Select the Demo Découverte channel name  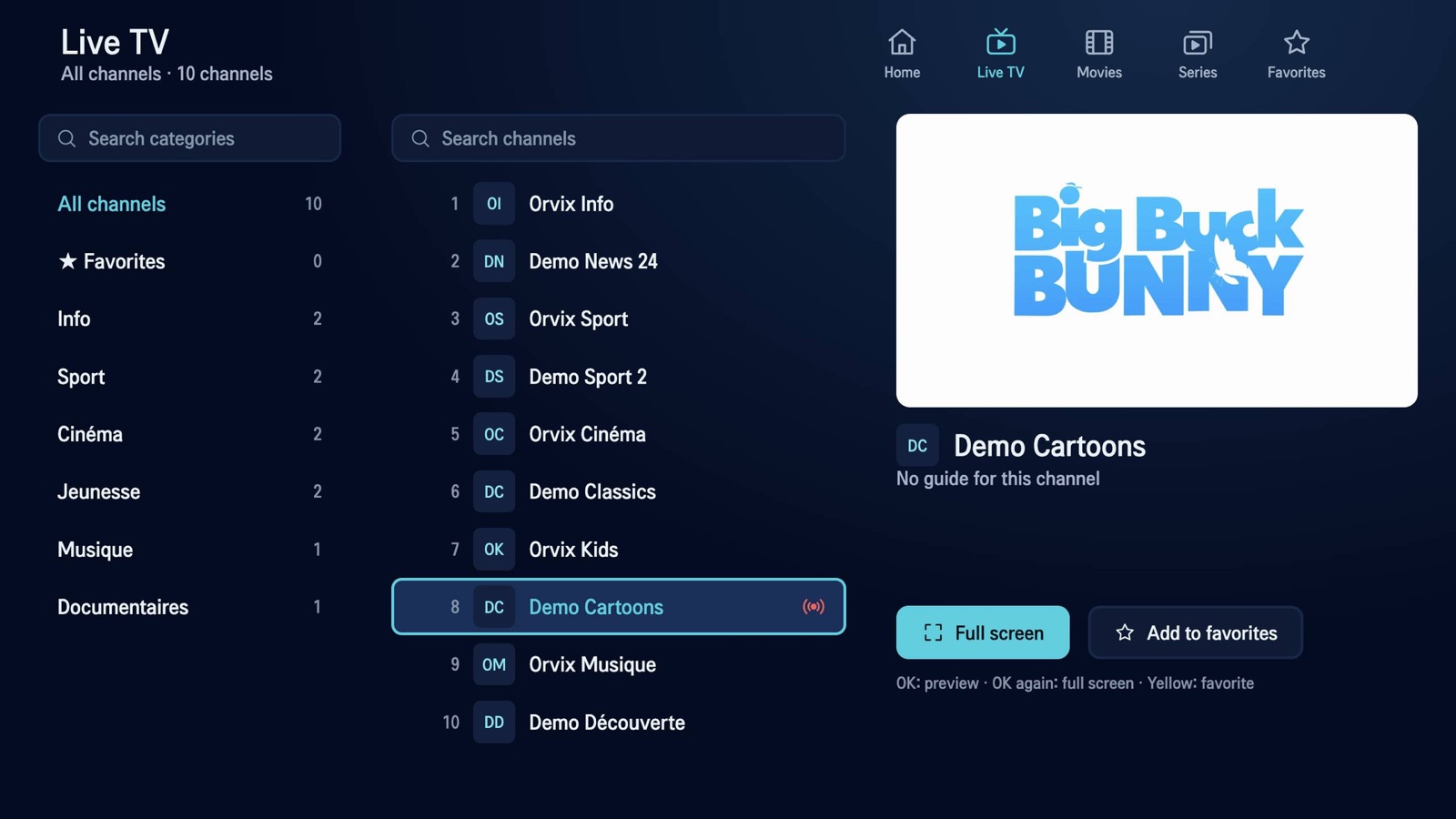607,723
